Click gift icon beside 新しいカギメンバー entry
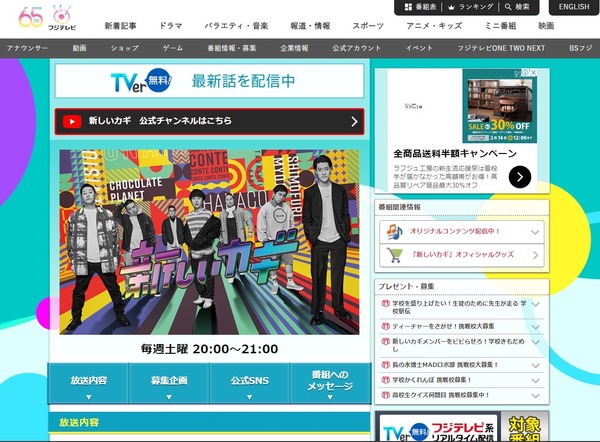Screen dimensions: 600x442 point(385,341)
